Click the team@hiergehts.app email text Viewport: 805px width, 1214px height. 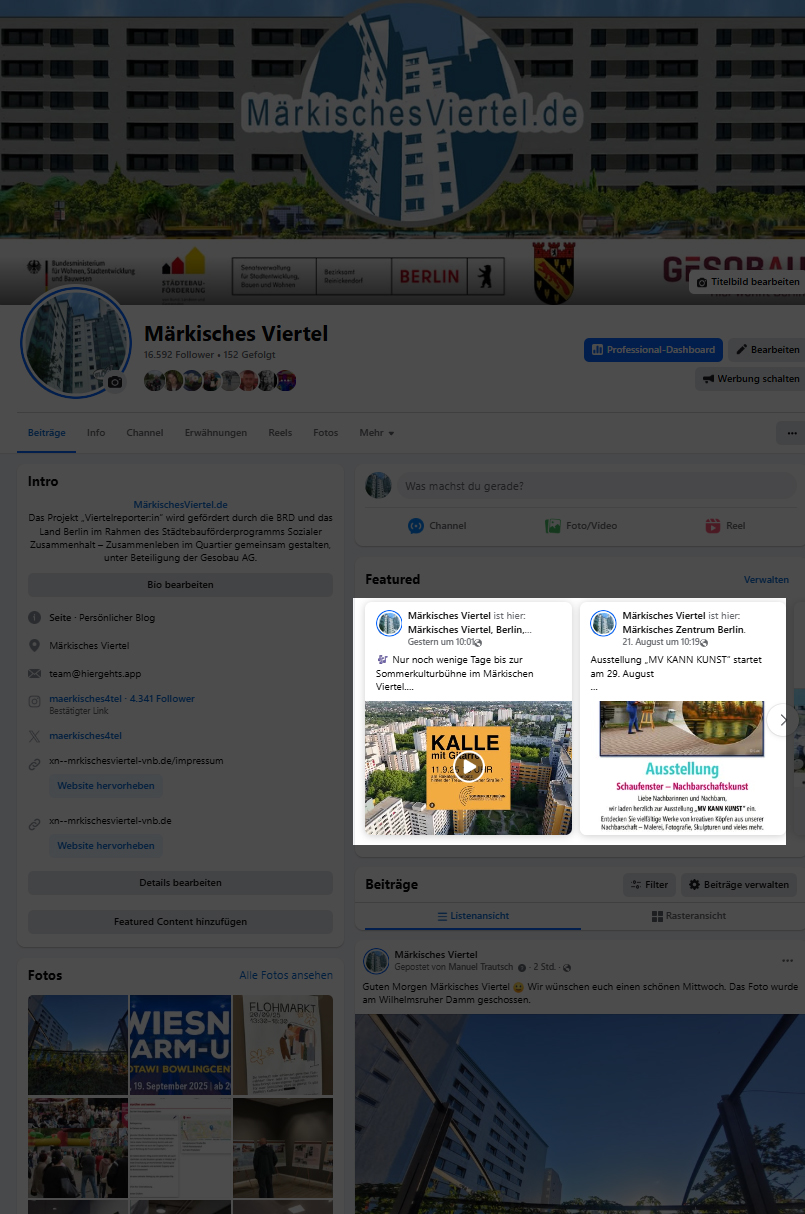tap(95, 674)
